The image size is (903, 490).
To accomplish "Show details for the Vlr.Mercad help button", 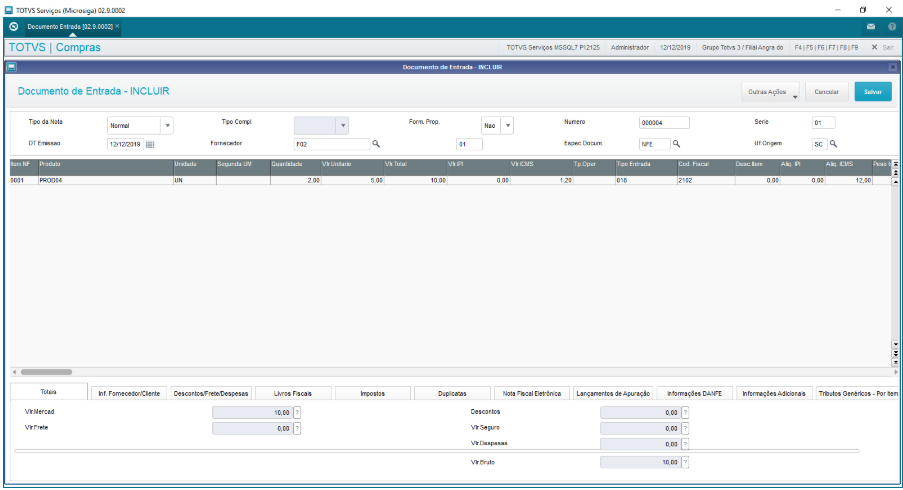I will click(x=297, y=412).
